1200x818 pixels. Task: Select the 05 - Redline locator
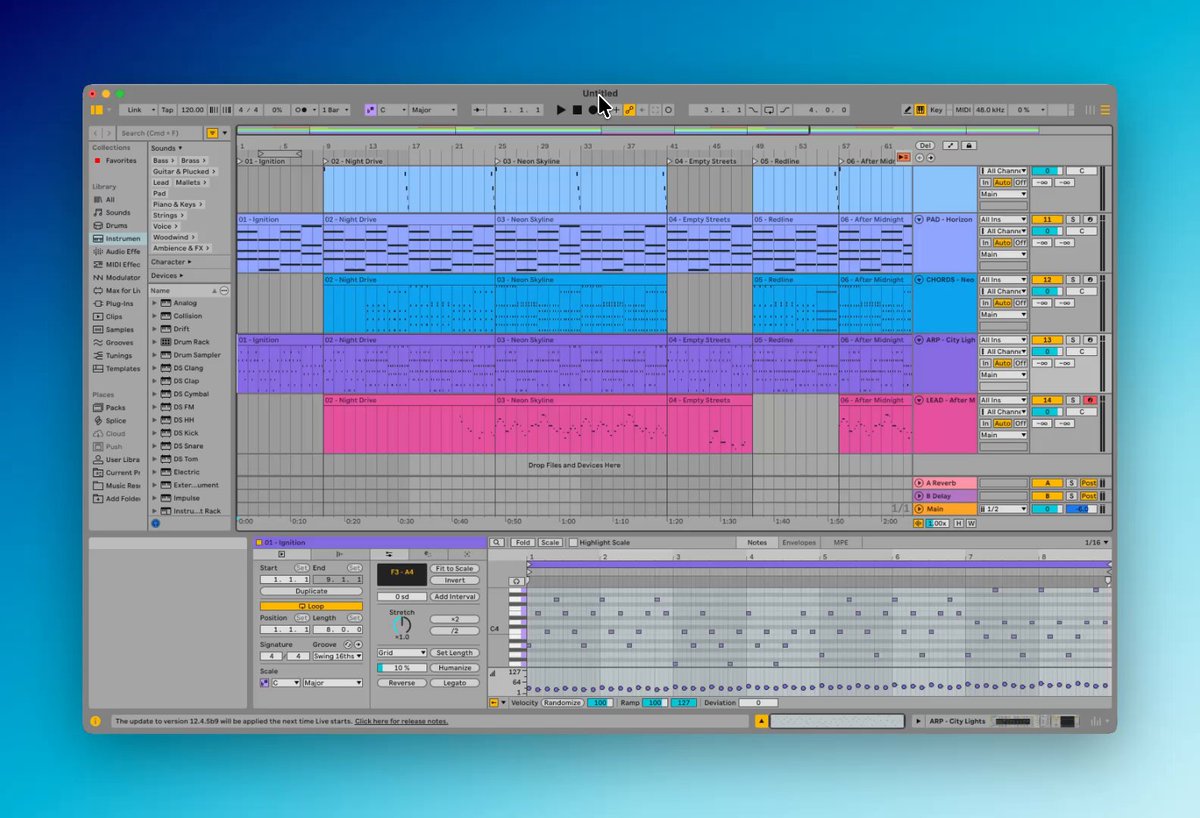click(775, 161)
